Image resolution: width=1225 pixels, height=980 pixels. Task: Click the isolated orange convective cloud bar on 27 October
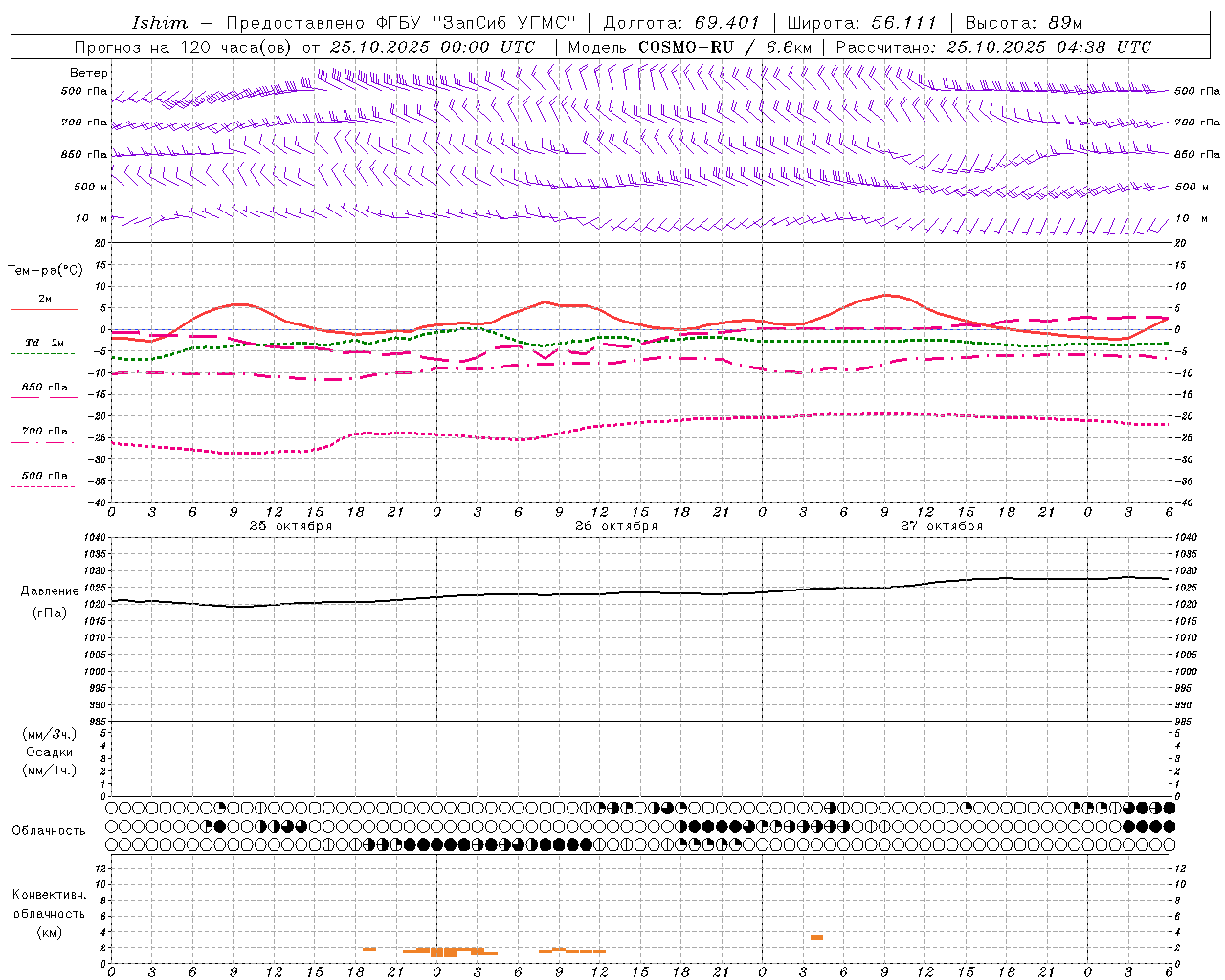[x=816, y=937]
